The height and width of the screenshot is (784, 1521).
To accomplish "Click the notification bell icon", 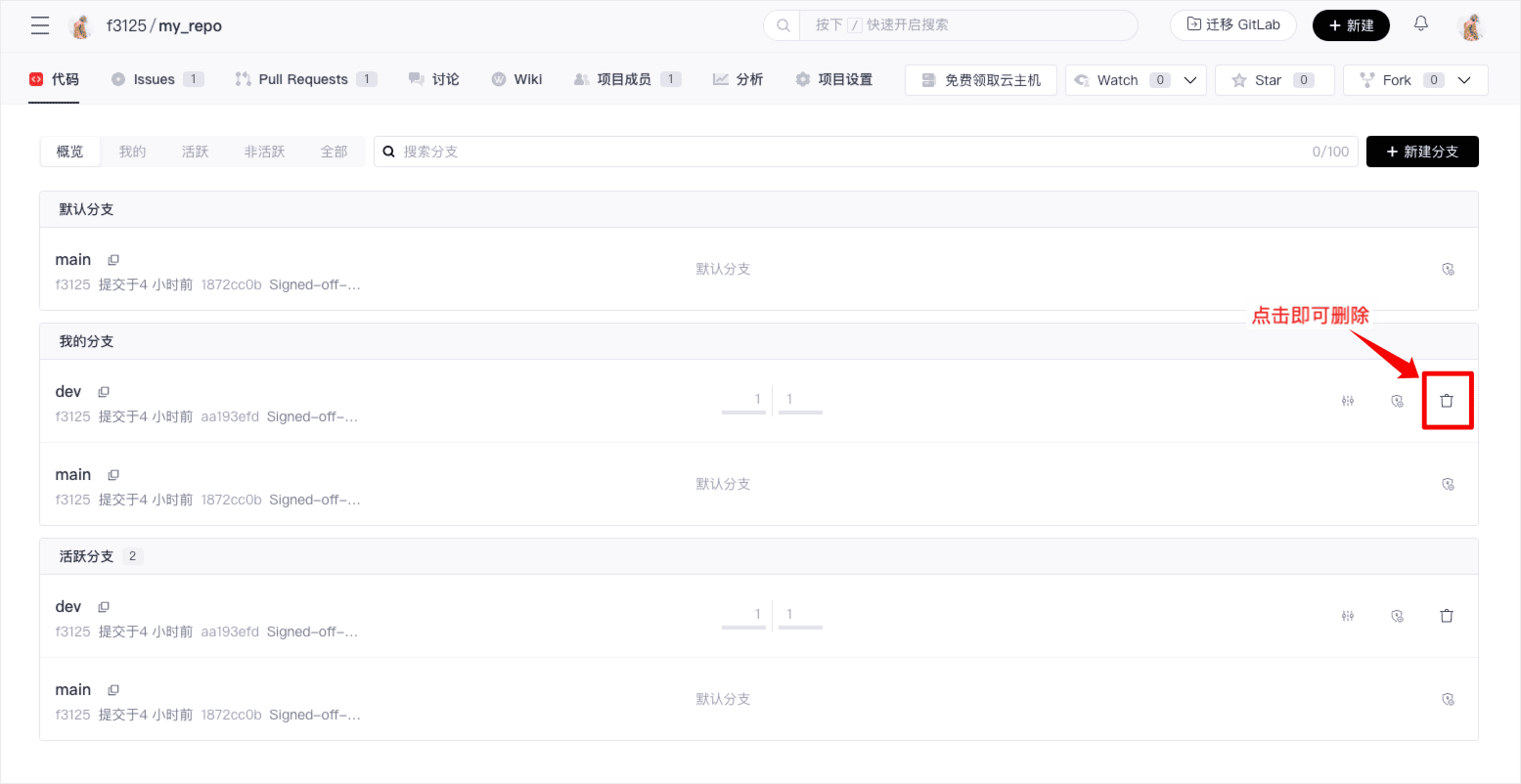I will pyautogui.click(x=1421, y=24).
